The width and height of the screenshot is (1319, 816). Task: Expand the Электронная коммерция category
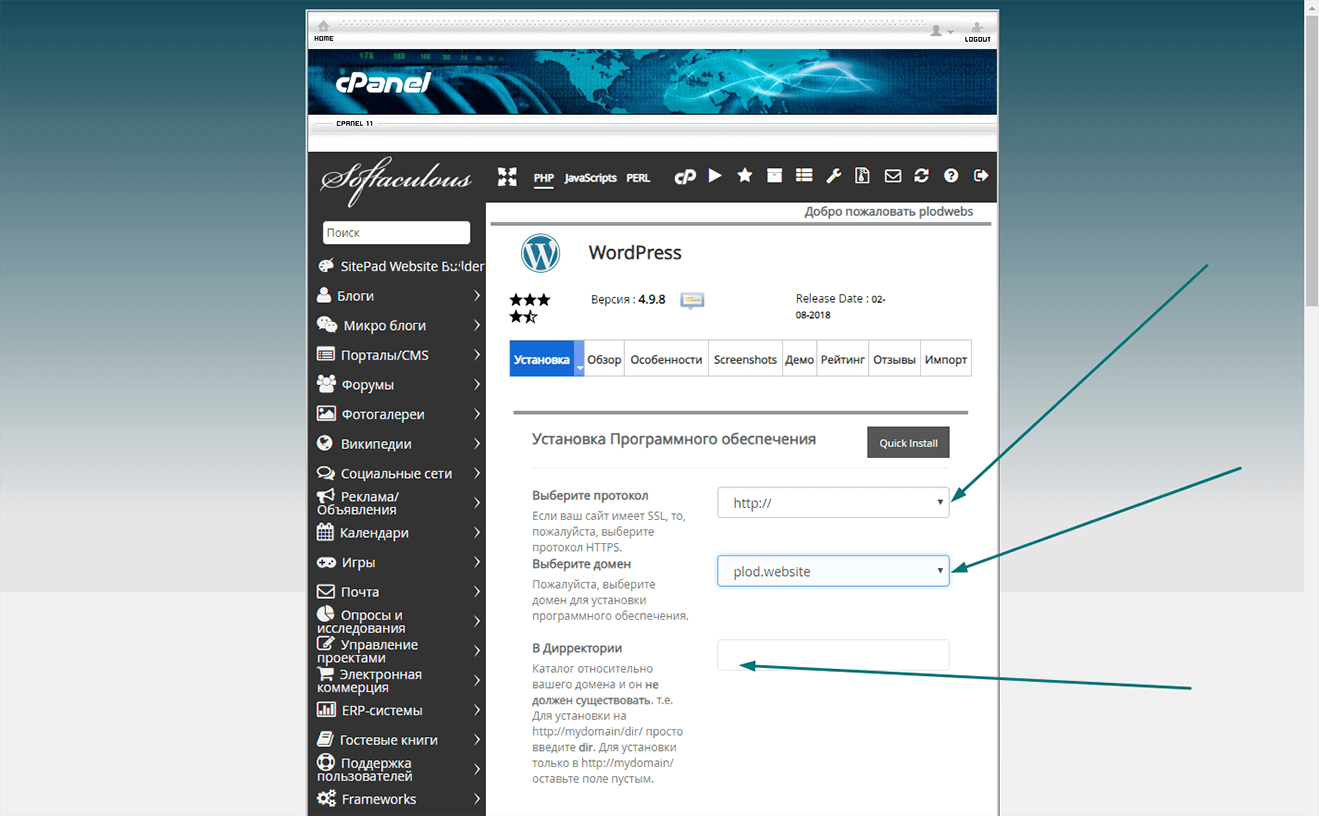point(399,680)
